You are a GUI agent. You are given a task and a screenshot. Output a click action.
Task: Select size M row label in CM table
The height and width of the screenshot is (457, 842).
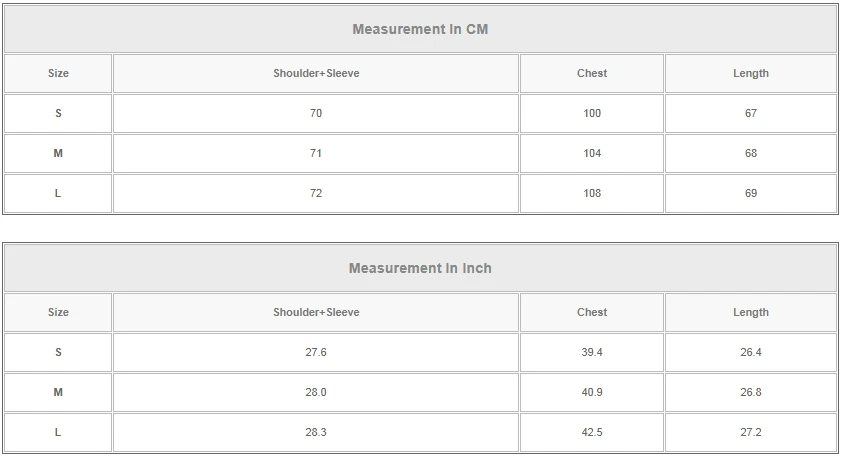point(58,153)
